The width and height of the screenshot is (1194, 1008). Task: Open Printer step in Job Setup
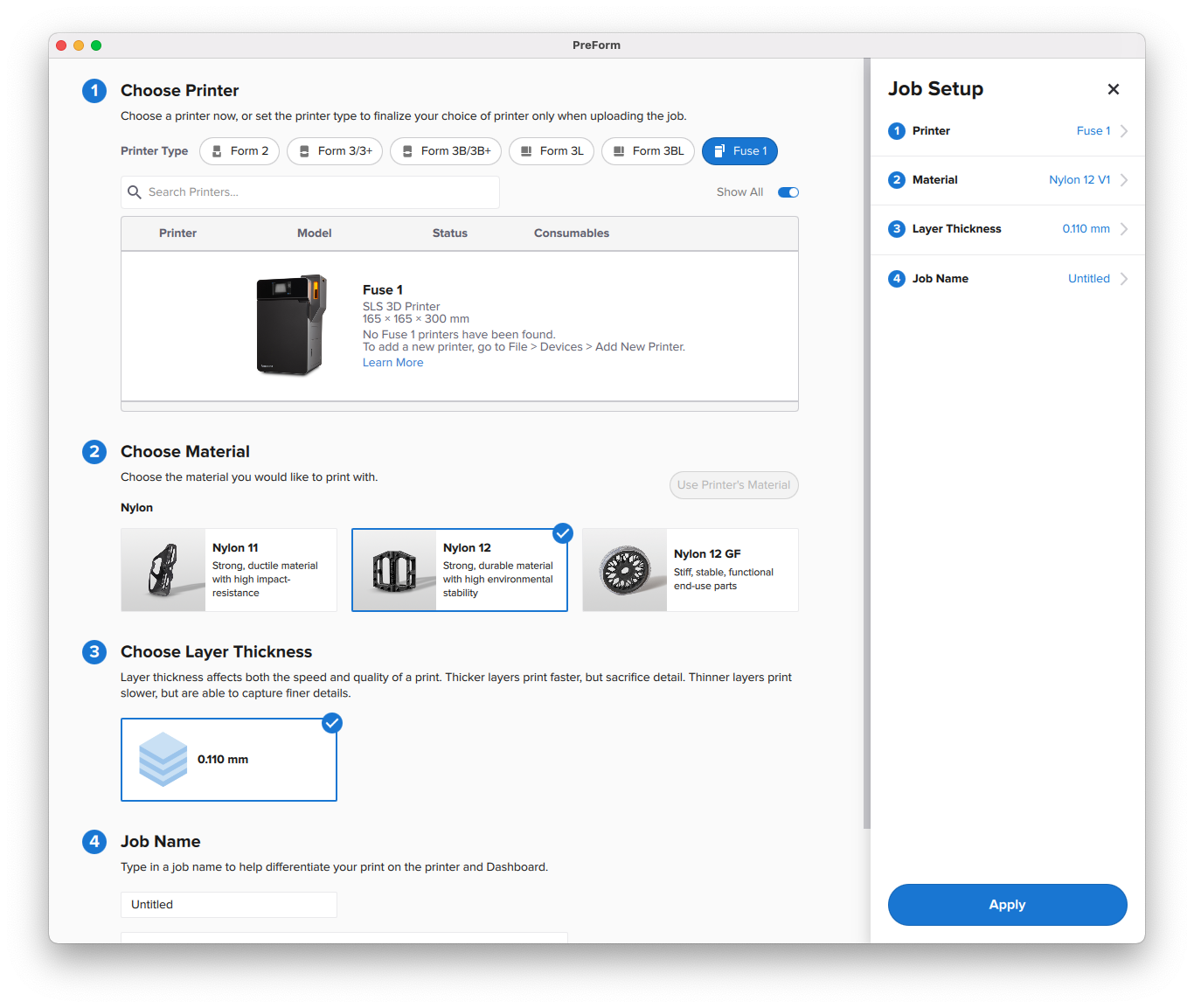(x=1008, y=131)
